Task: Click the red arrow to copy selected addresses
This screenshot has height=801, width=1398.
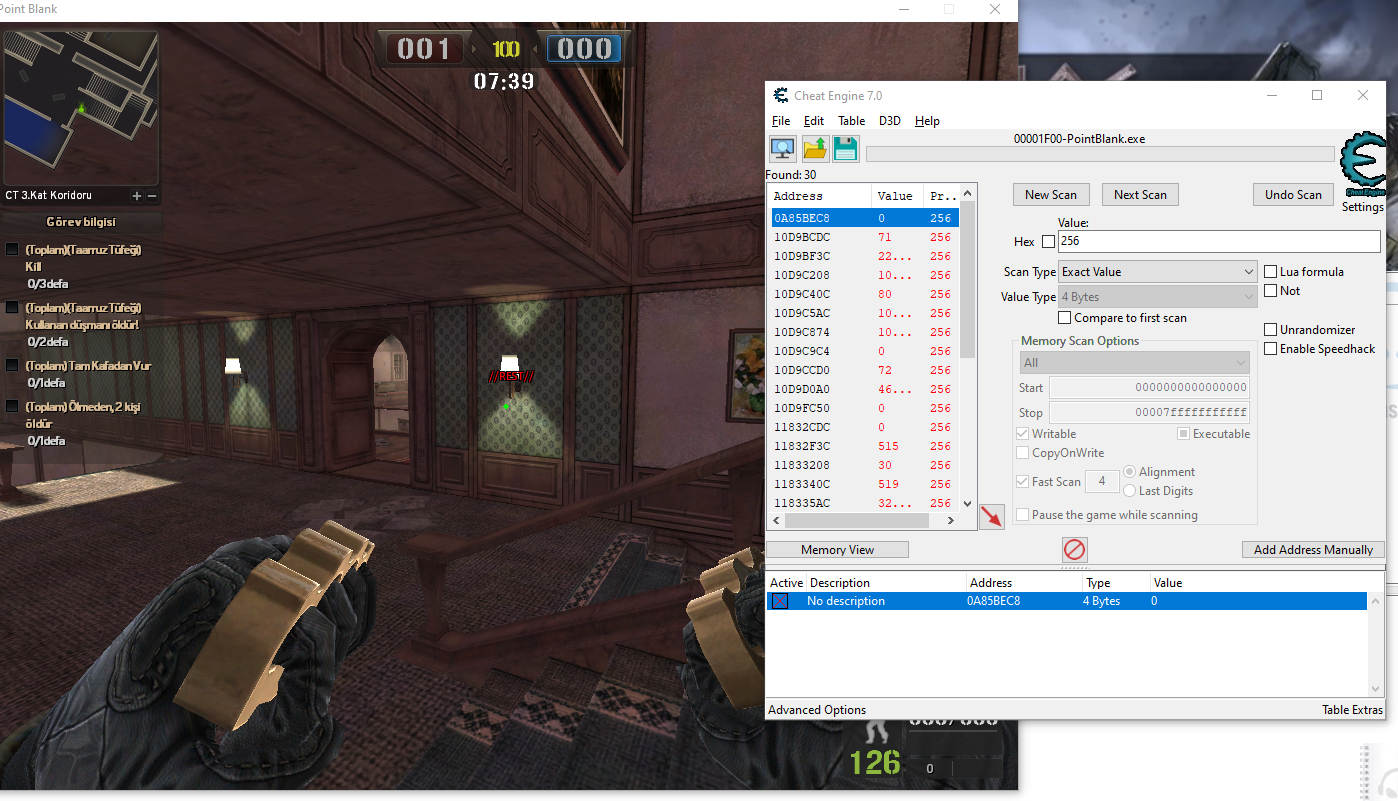Action: pos(991,516)
